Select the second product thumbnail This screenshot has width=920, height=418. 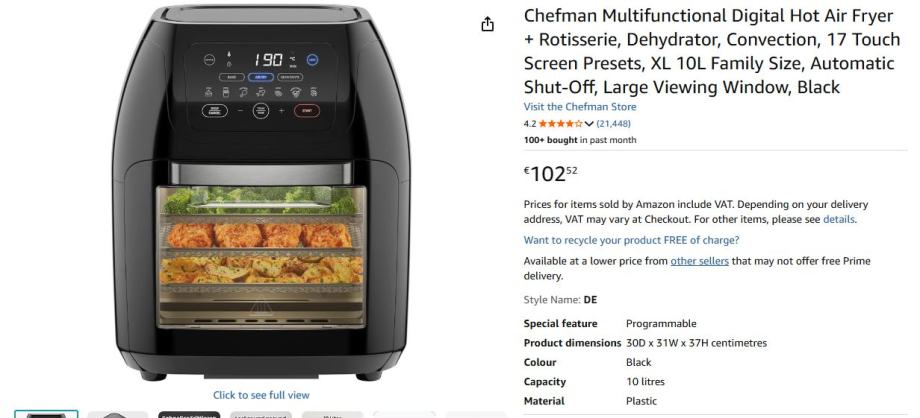click(117, 414)
